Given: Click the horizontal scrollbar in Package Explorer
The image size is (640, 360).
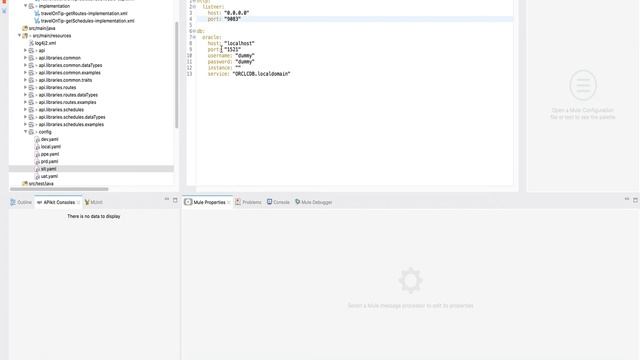Looking at the screenshot, I should click(60, 189).
